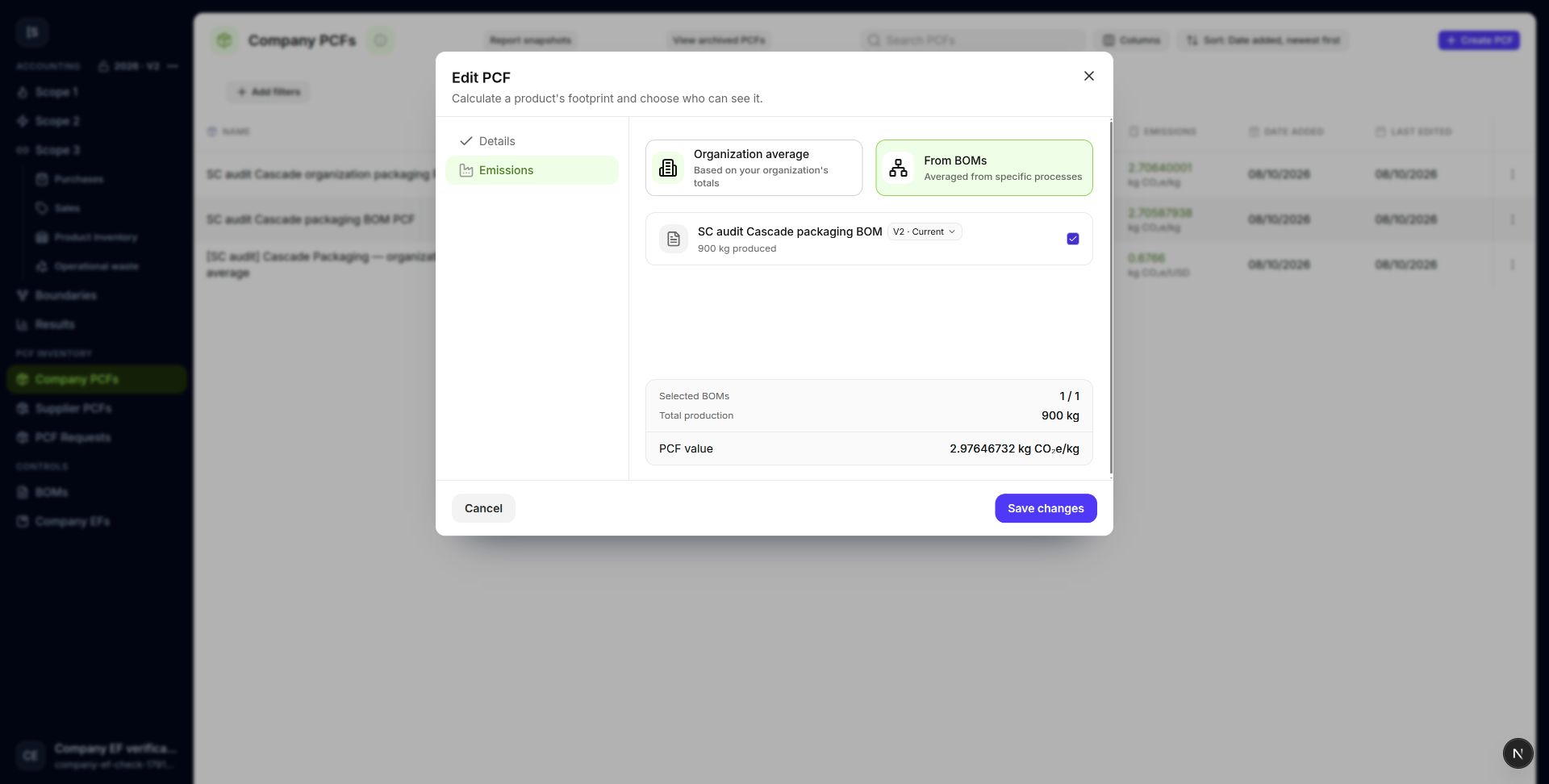Close the Edit PCF dialog
Viewport: 1549px width, 784px height.
pos(1088,76)
